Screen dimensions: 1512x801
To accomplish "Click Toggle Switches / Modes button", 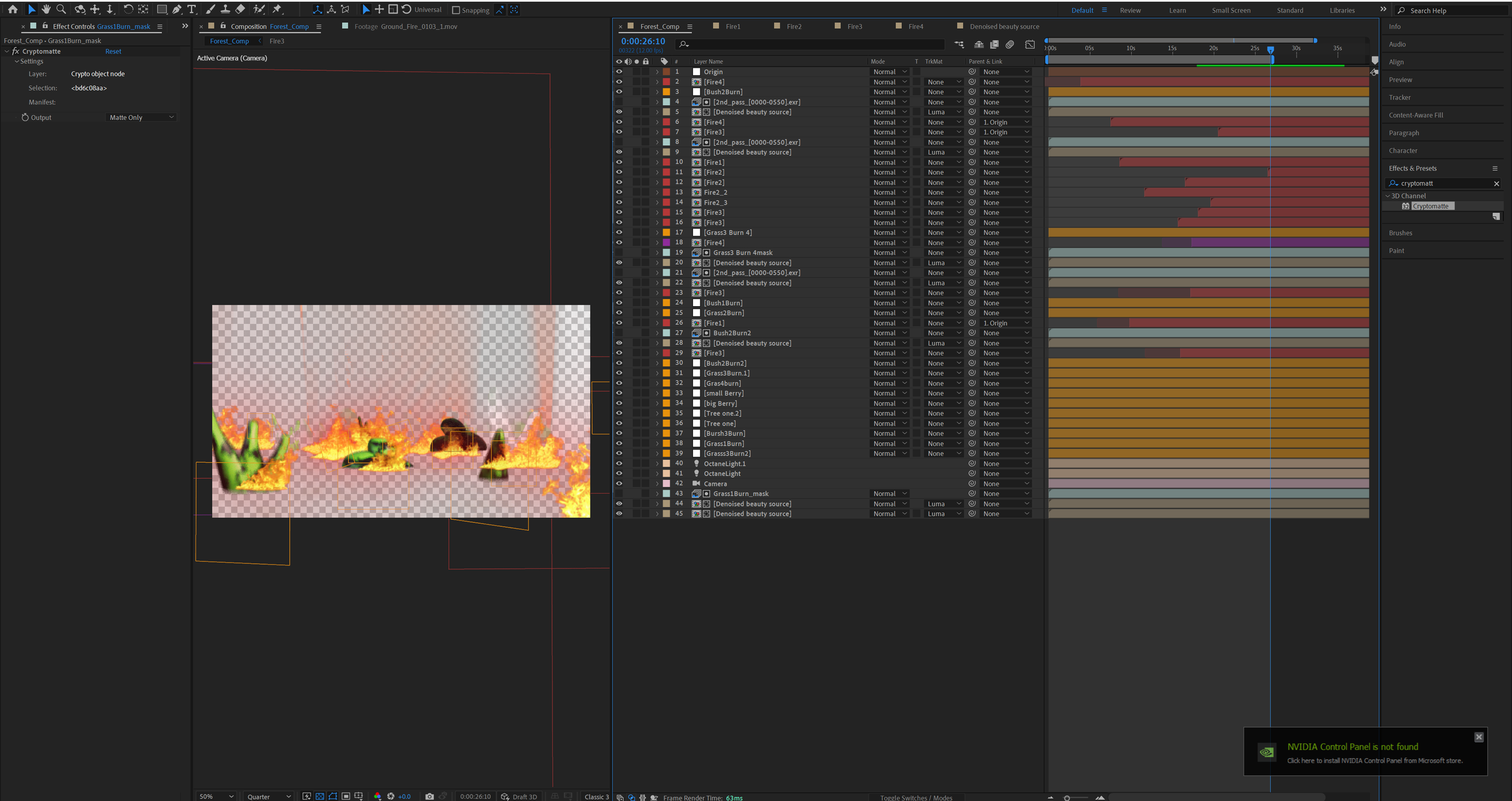I will pos(916,797).
